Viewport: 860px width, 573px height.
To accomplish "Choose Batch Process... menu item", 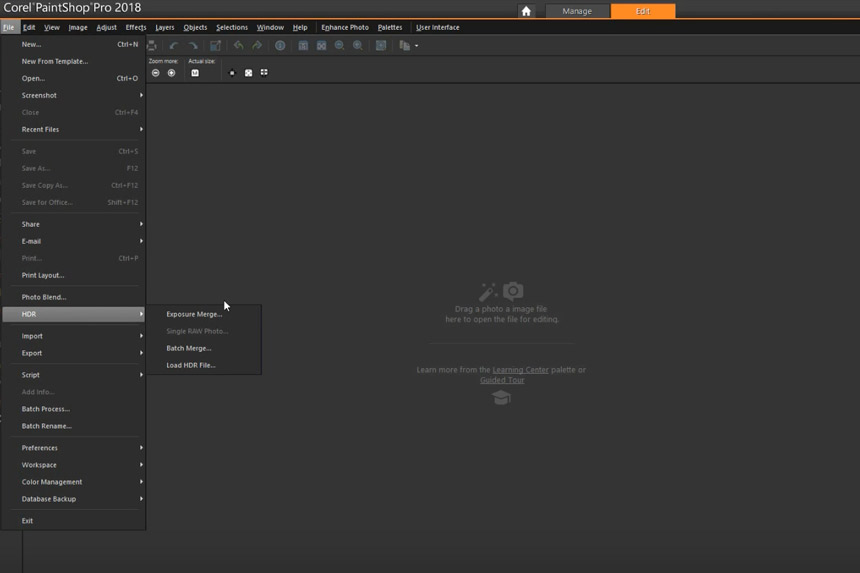I will (x=73, y=409).
